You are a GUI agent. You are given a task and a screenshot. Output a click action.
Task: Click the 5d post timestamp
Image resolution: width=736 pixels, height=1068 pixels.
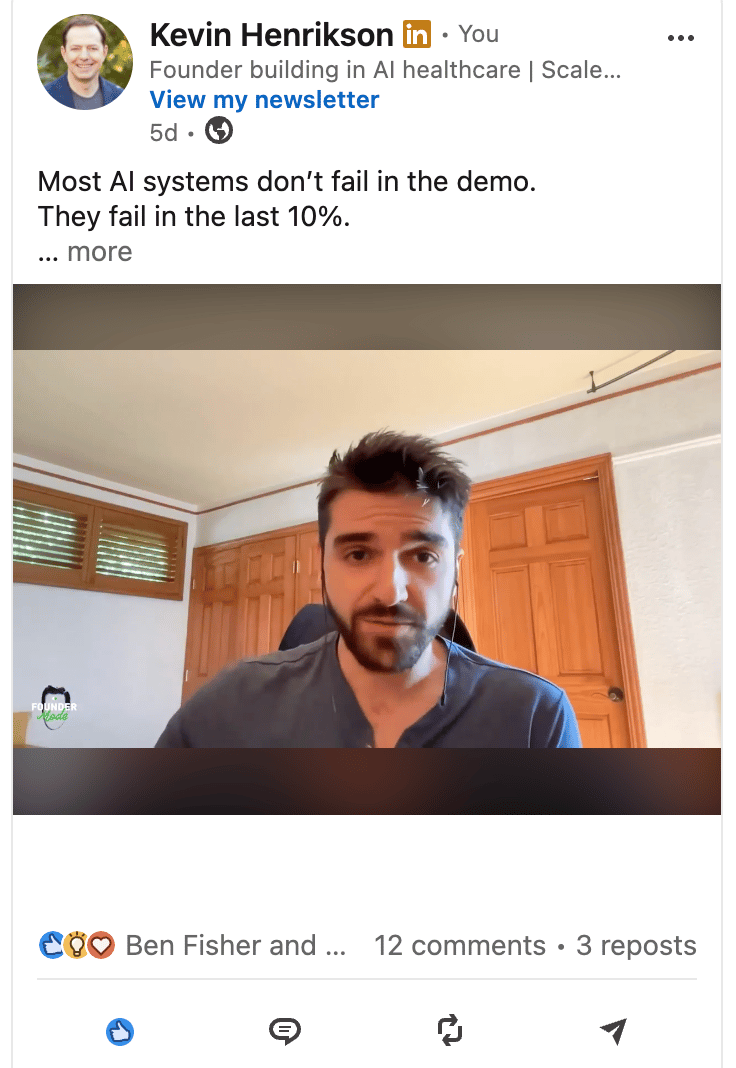[163, 132]
